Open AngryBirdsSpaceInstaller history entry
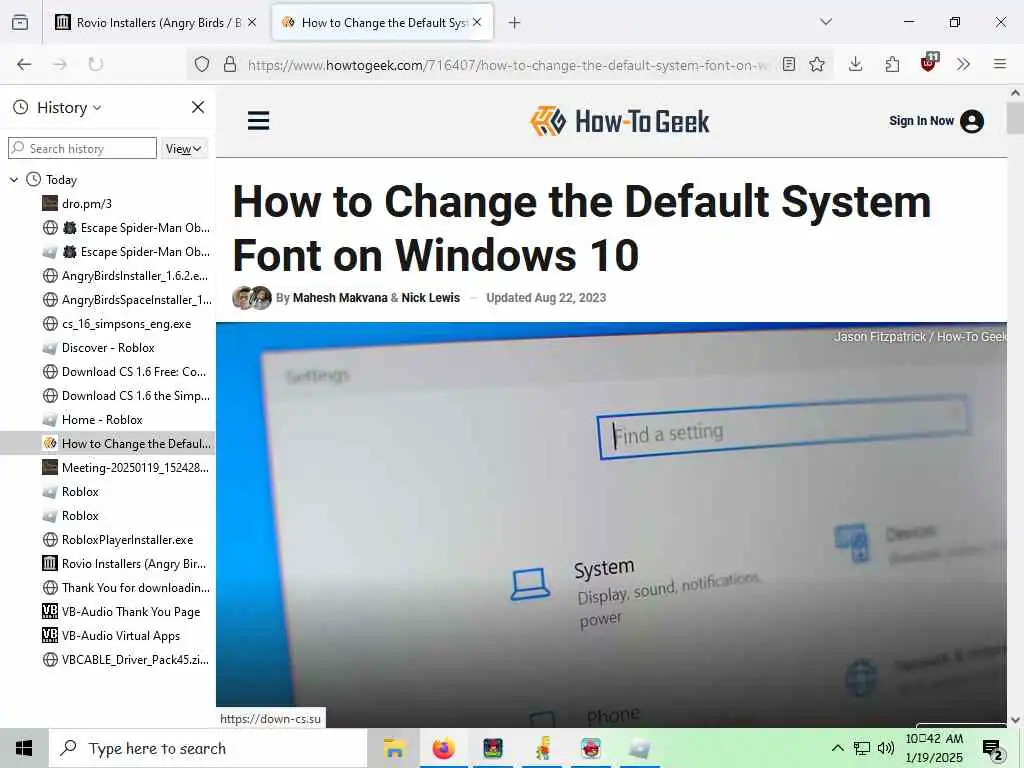Image resolution: width=1024 pixels, height=768 pixels. tap(107, 300)
